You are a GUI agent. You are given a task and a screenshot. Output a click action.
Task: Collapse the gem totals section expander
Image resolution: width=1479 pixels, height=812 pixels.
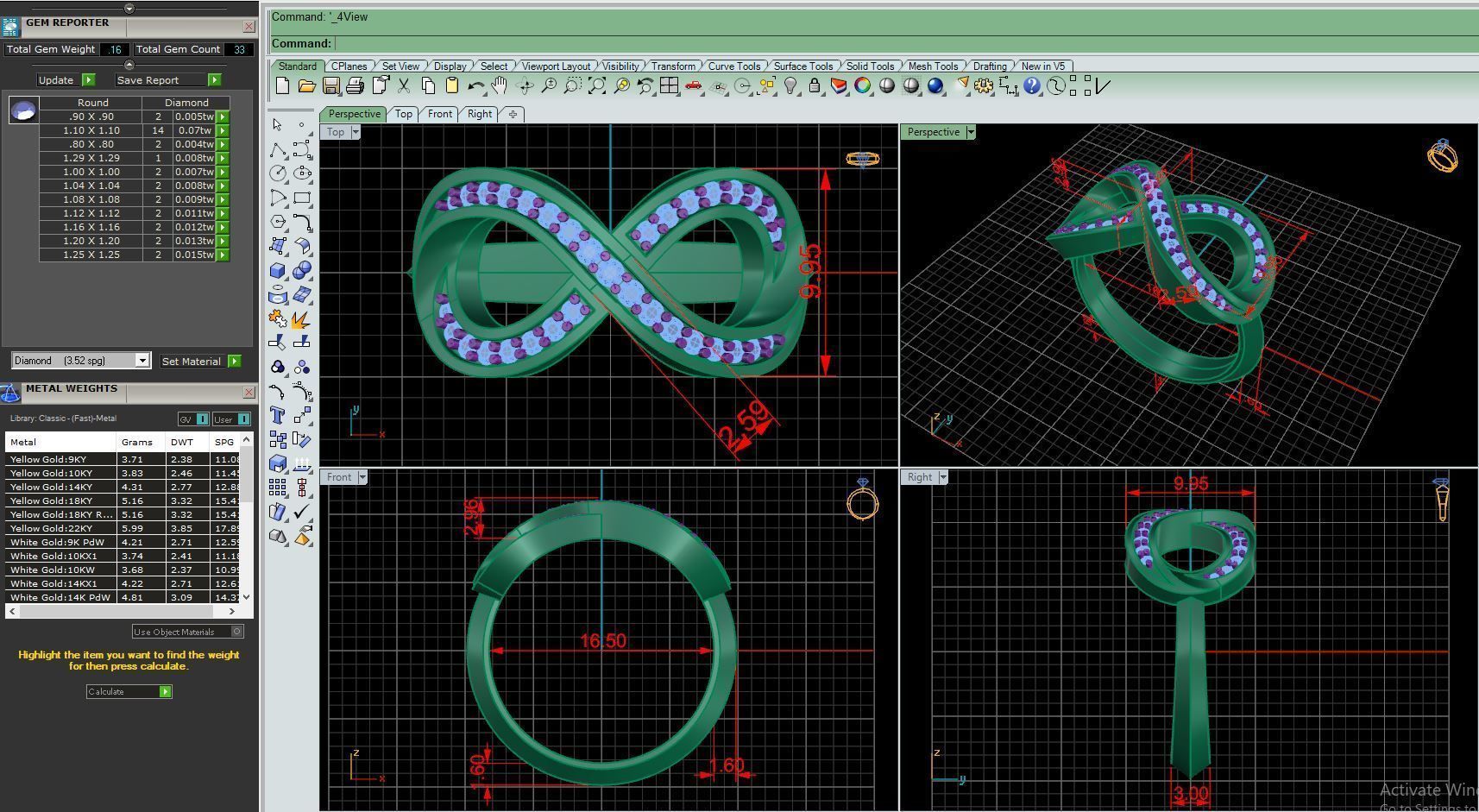coord(129,65)
